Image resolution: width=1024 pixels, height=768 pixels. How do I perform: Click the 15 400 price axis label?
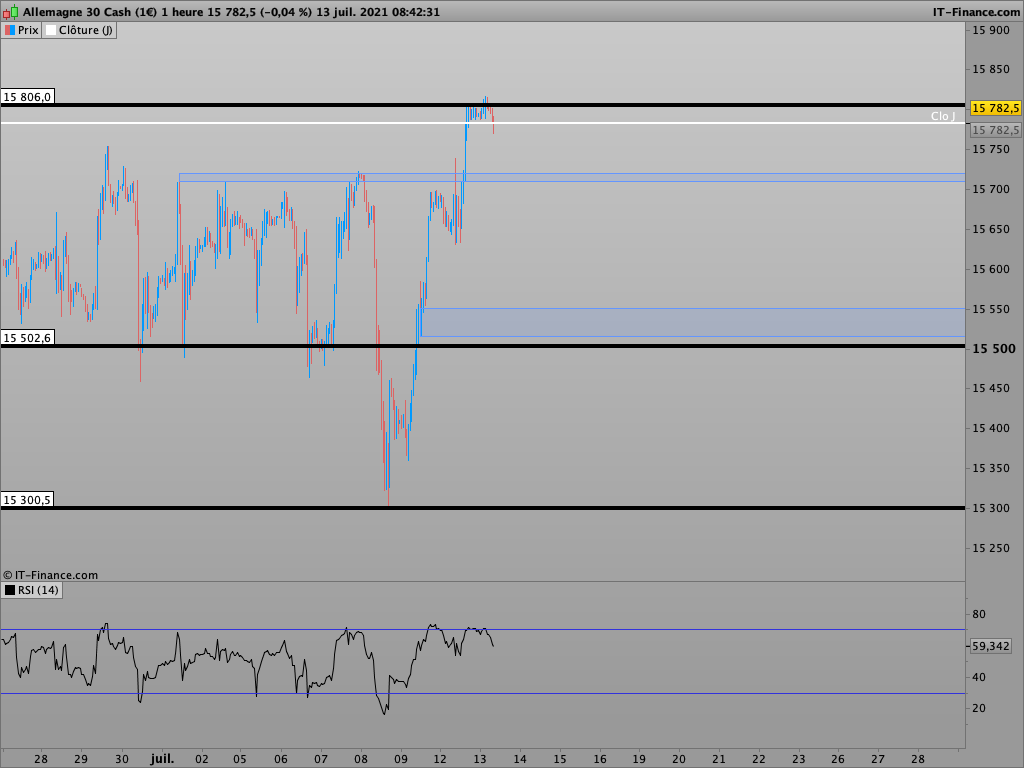tap(991, 428)
